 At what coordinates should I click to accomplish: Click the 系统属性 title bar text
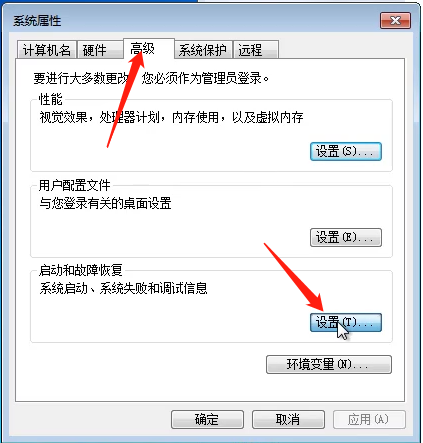click(37, 21)
